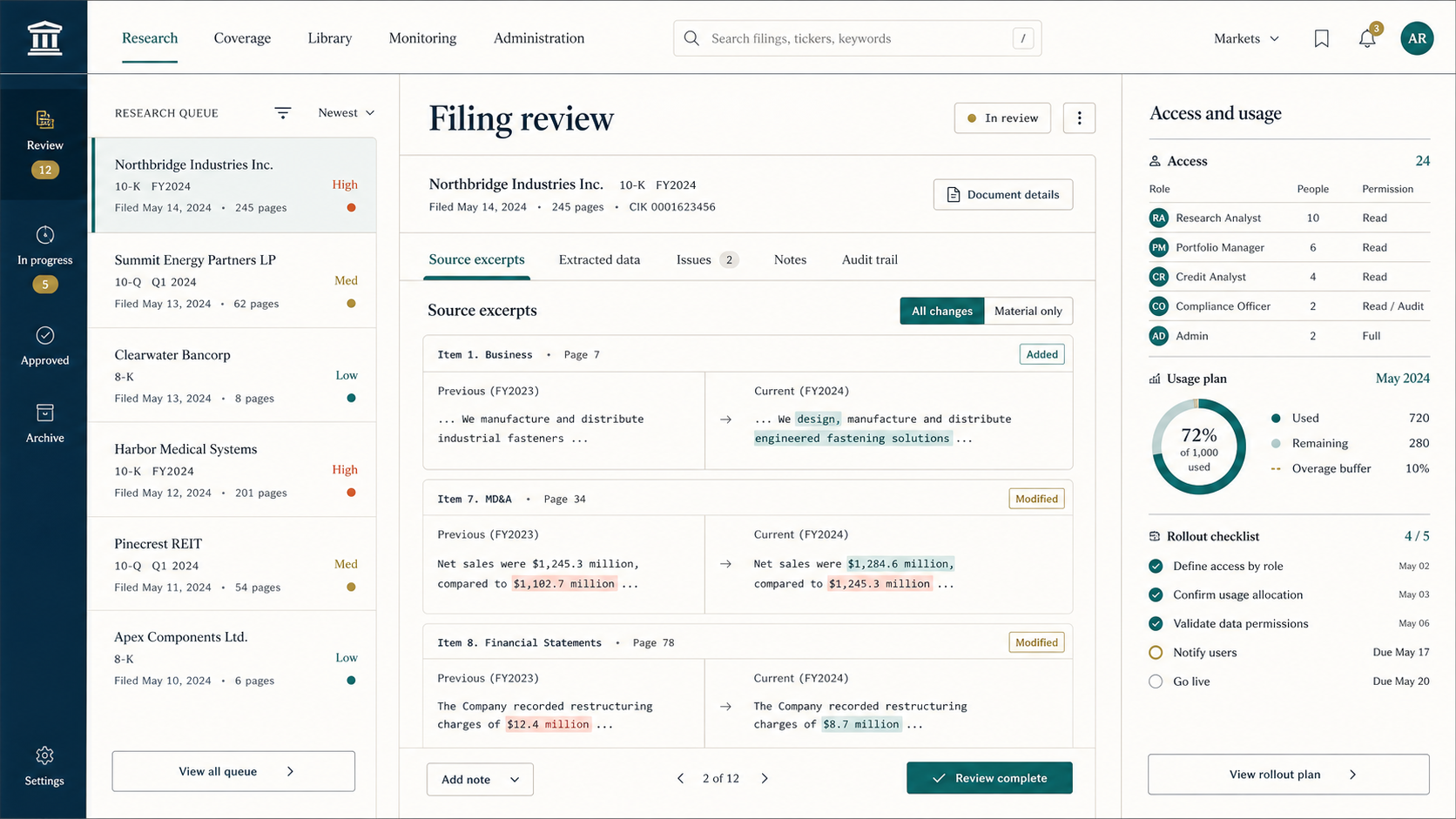The image size is (1456, 819).
Task: Open the Newest sort dropdown
Action: [346, 112]
